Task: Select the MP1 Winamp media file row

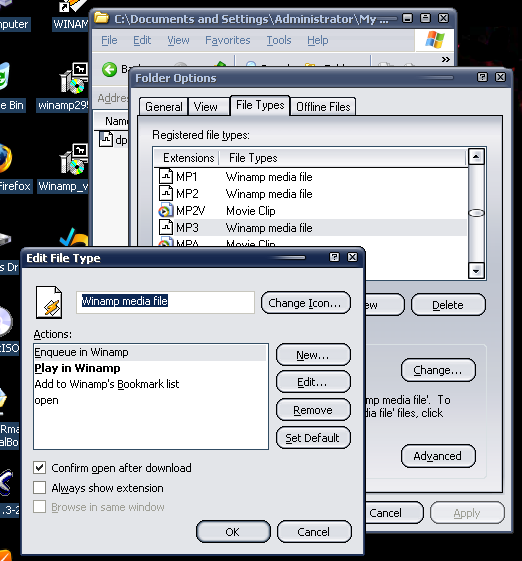Action: point(311,177)
